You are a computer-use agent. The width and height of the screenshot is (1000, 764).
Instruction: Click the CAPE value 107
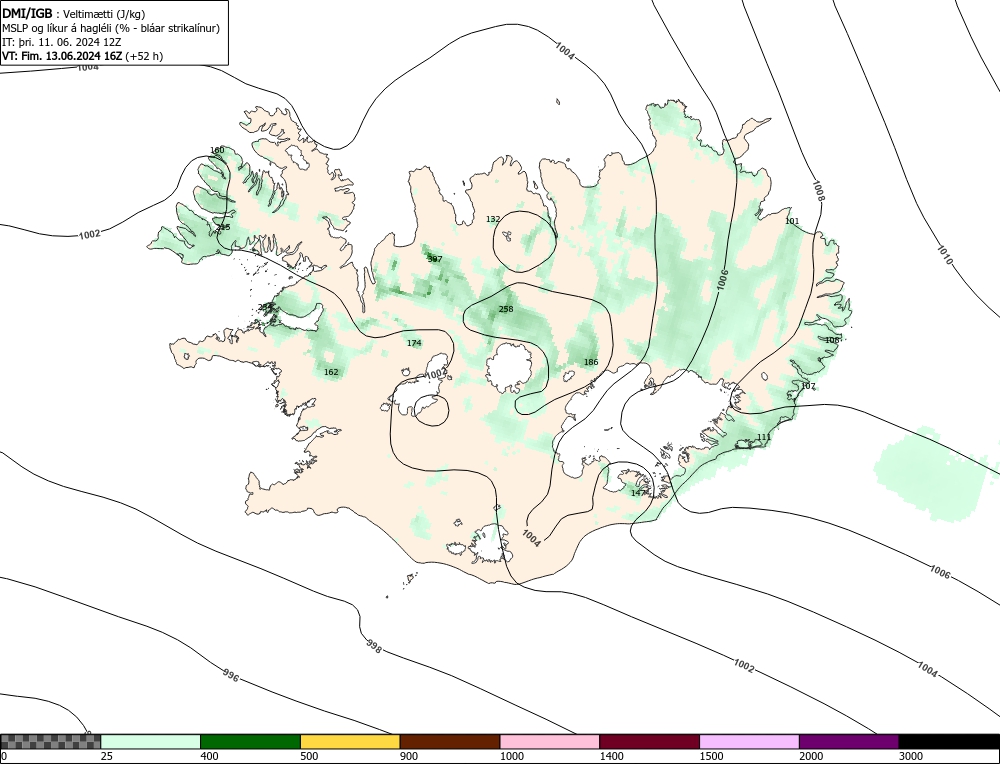coord(808,386)
